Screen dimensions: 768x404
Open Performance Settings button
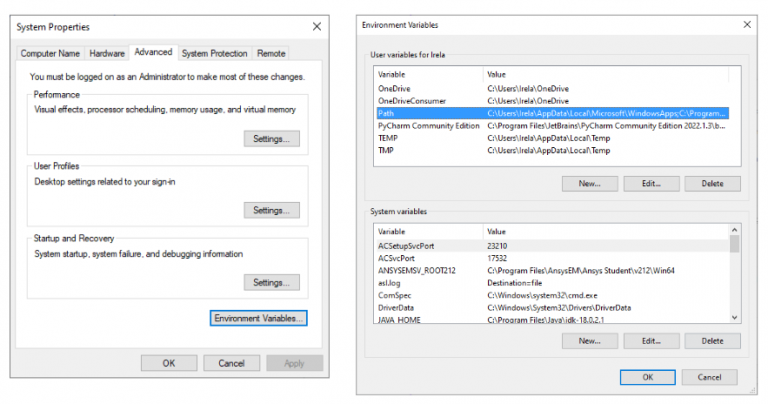pos(271,139)
